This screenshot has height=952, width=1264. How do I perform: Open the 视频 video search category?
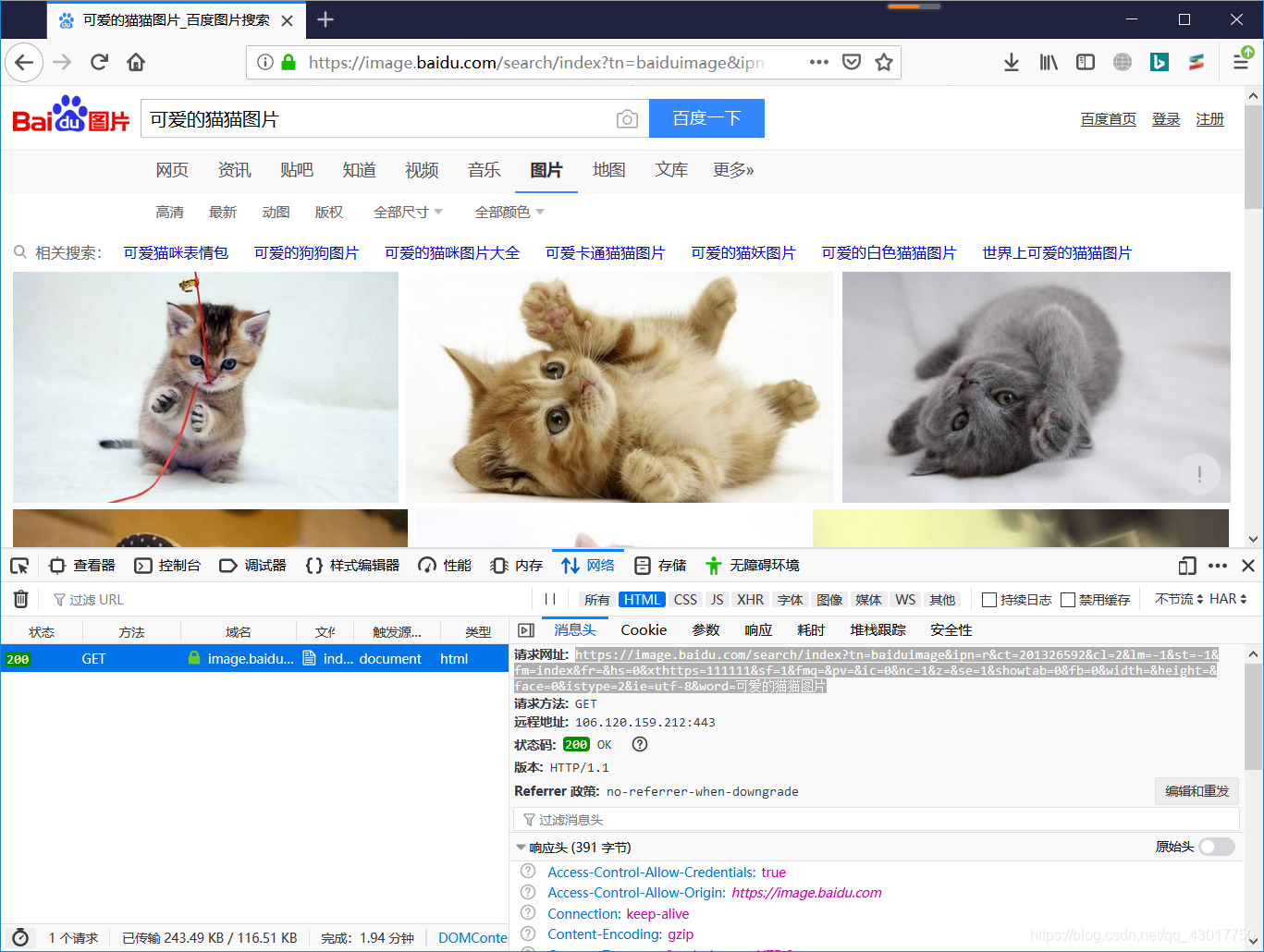point(422,170)
